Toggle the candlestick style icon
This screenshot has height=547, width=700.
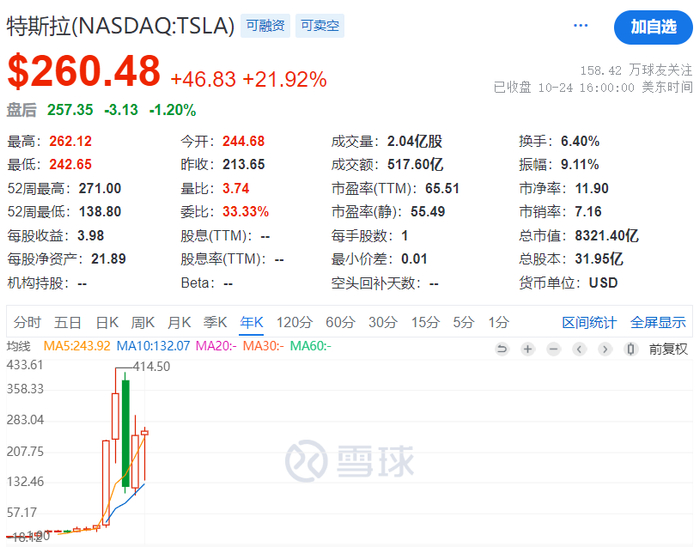[x=631, y=349]
